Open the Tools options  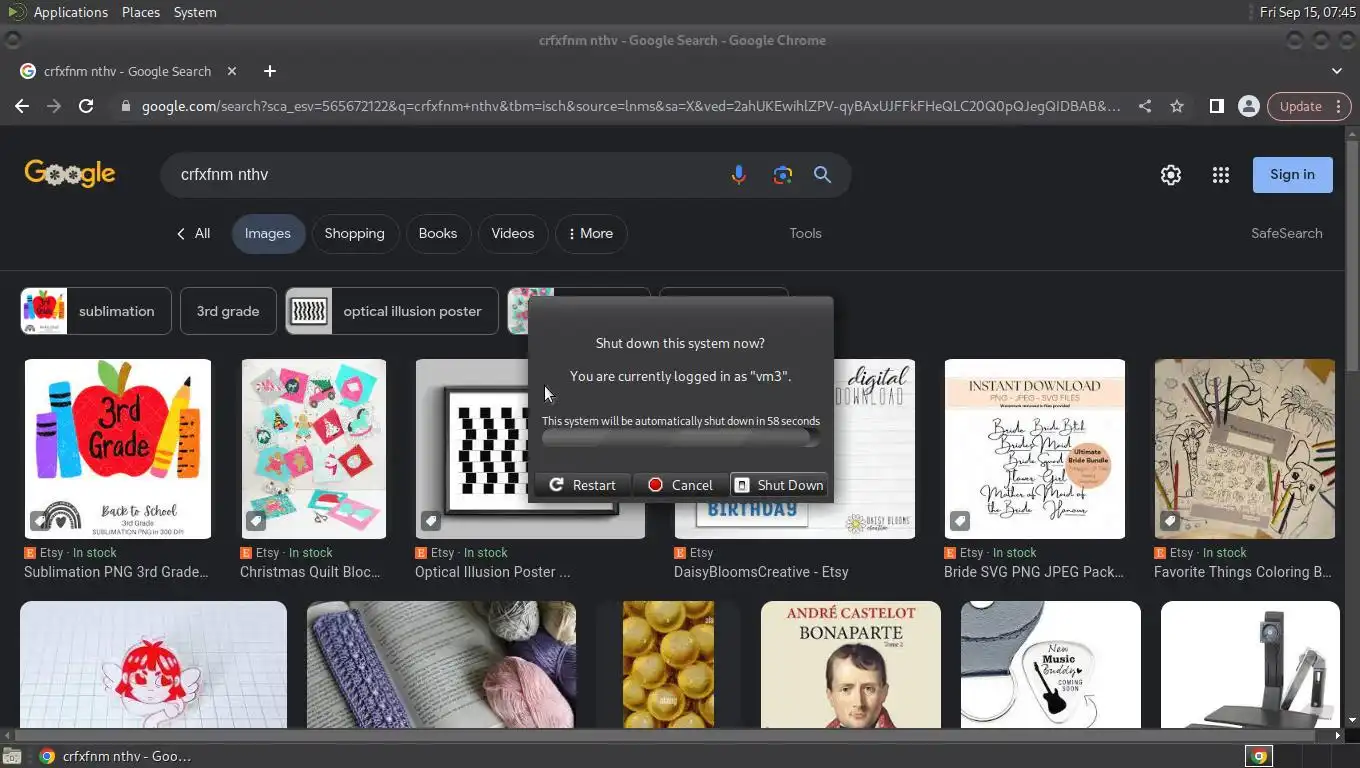[x=805, y=233]
